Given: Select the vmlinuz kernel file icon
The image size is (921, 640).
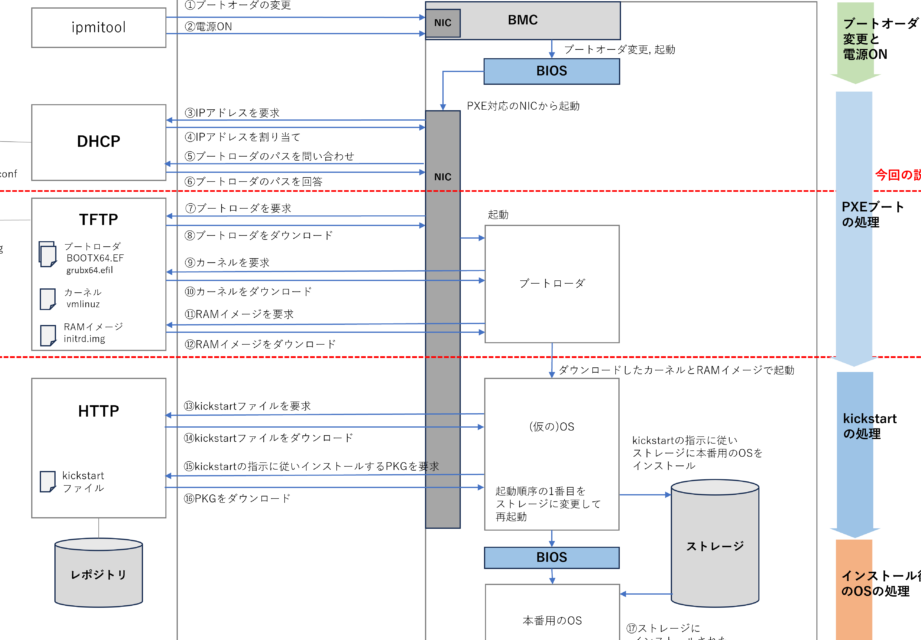Looking at the screenshot, I should (x=47, y=298).
